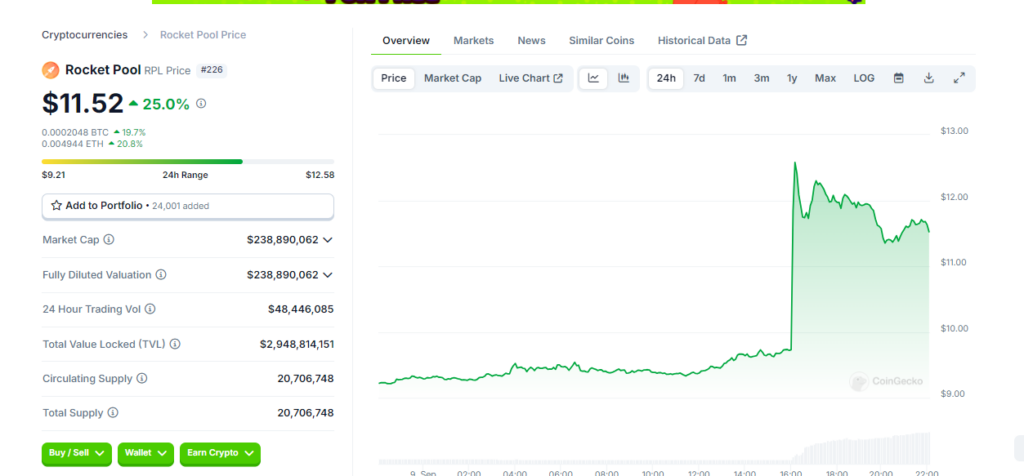Select the 7d time range

pyautogui.click(x=699, y=78)
